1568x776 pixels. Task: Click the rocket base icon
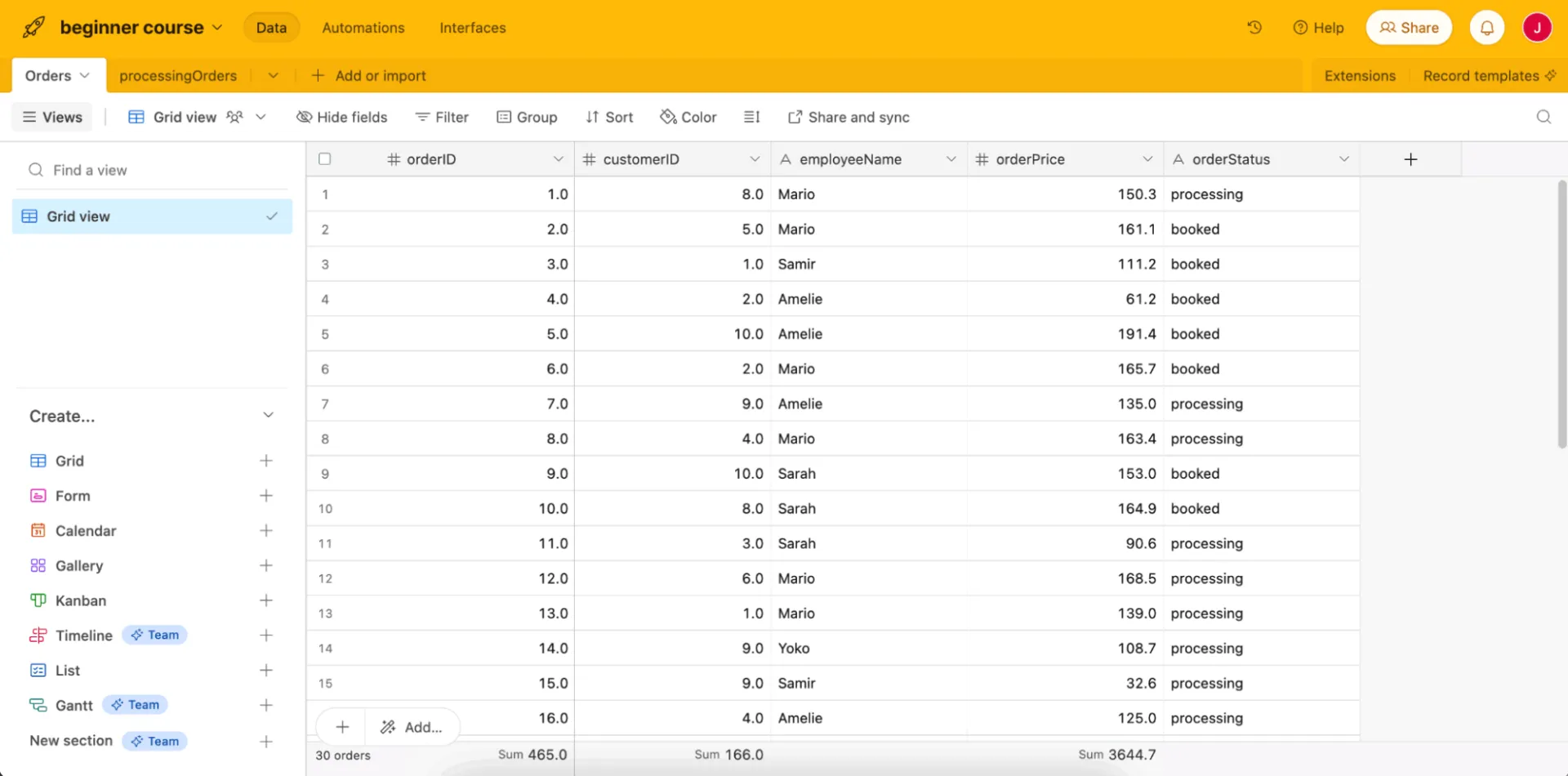coord(33,27)
